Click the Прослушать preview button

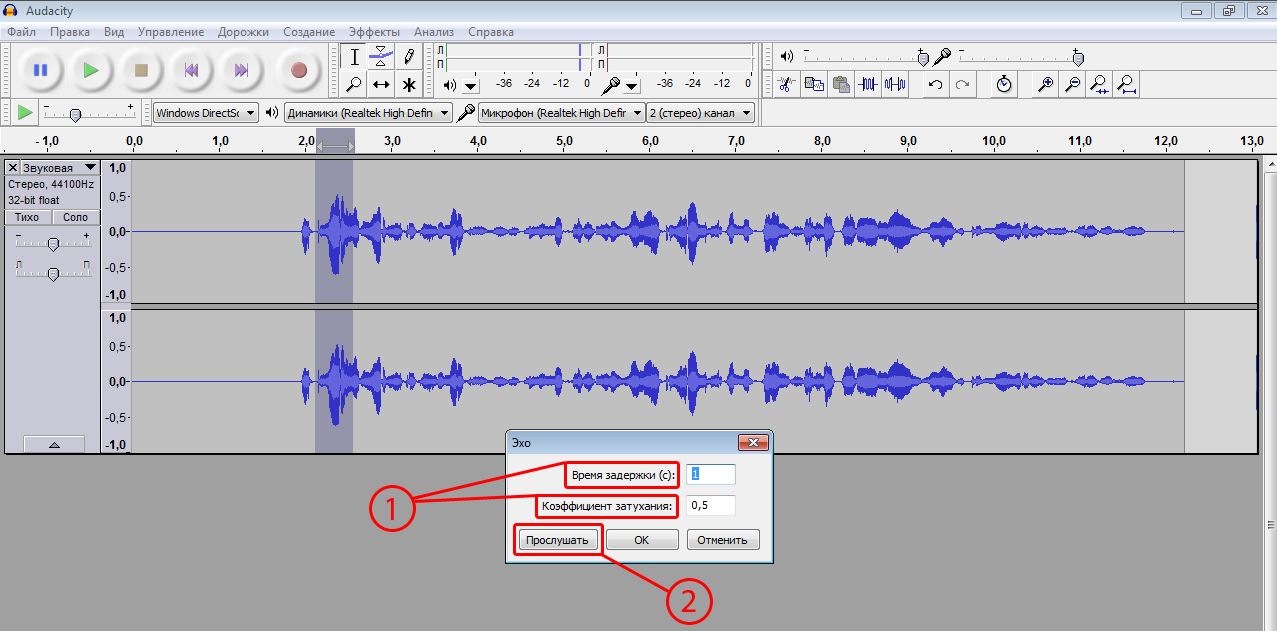click(x=559, y=540)
